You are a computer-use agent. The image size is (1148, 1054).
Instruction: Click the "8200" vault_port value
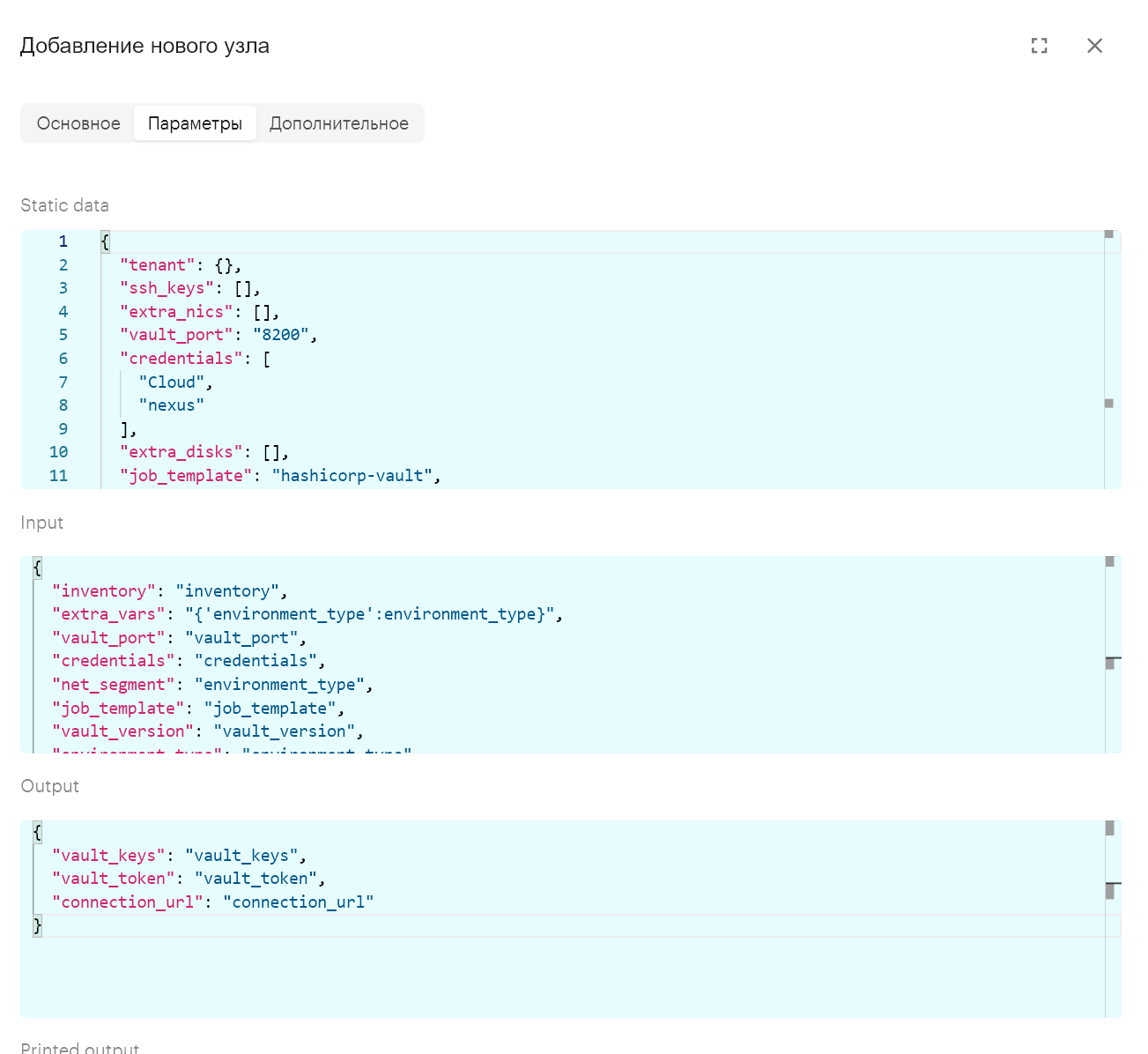click(x=281, y=335)
